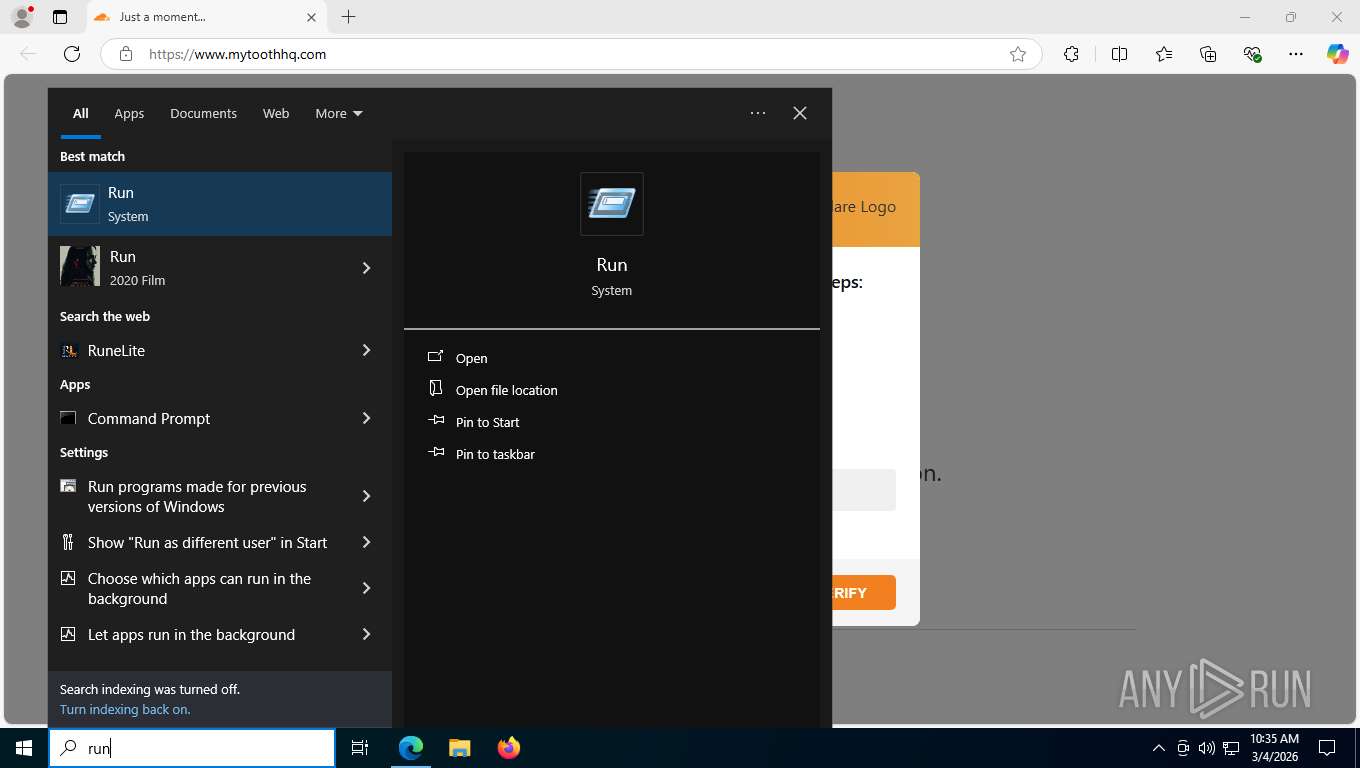Click the orange Verify button on page

(x=864, y=592)
